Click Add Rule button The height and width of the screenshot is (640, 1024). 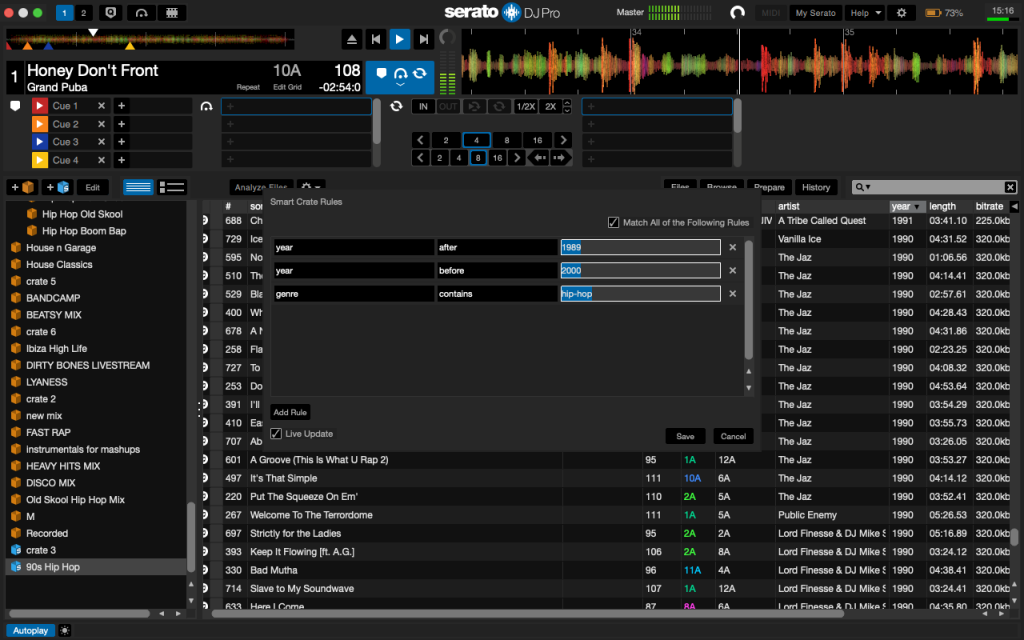click(x=290, y=413)
